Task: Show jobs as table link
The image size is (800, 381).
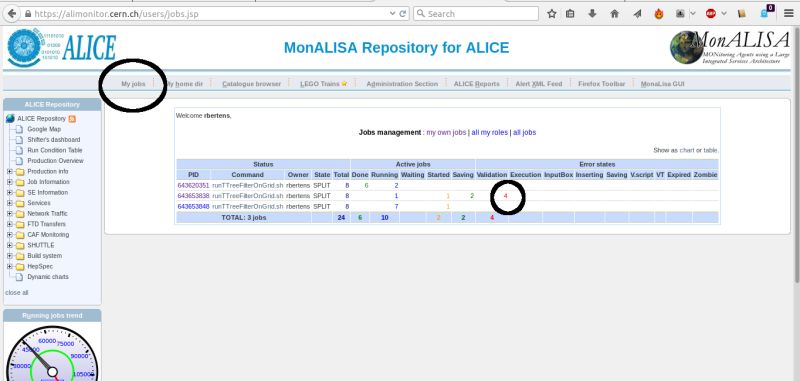Action: [x=710, y=150]
